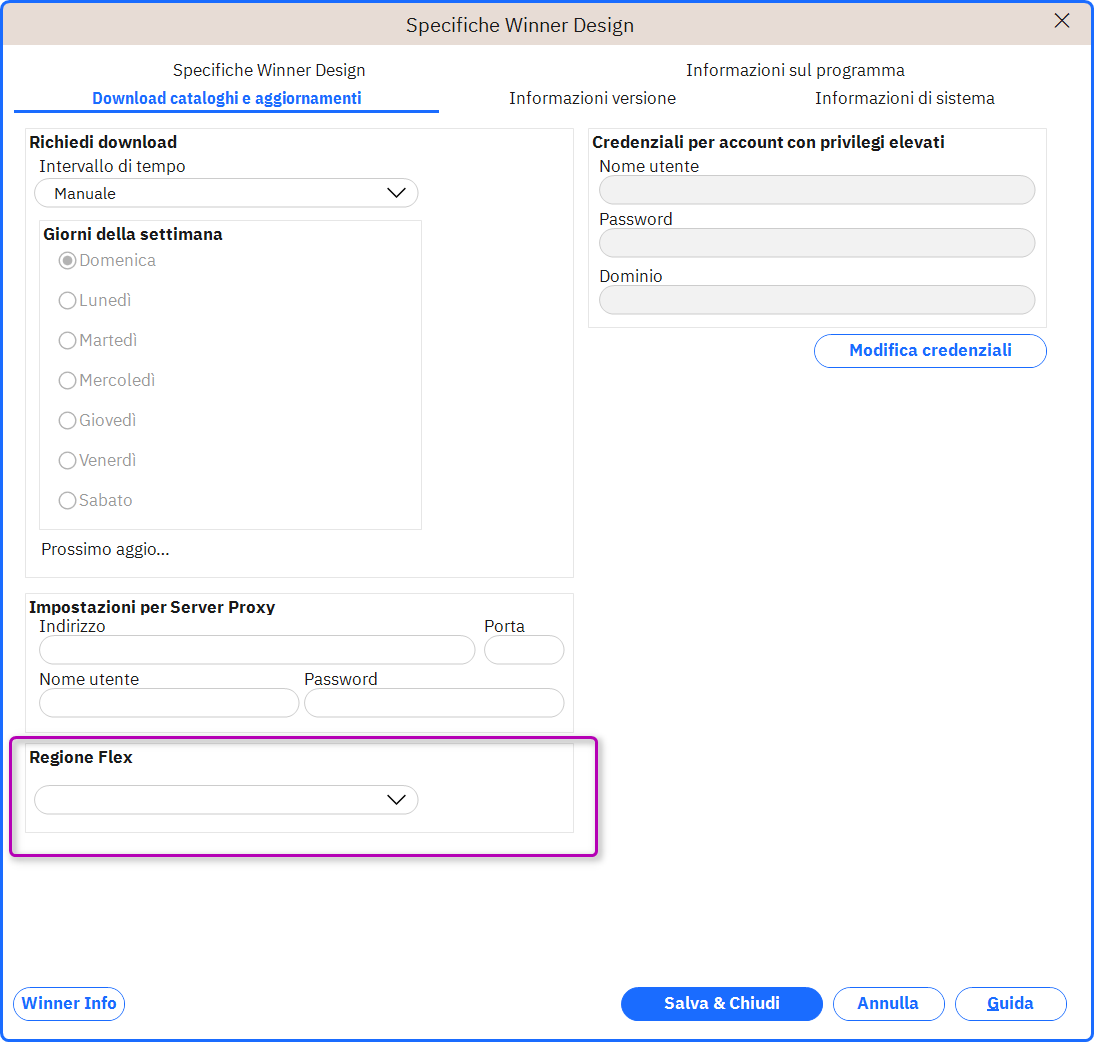Click Salva & Chiudi button
The height and width of the screenshot is (1042, 1094).
pos(721,1004)
